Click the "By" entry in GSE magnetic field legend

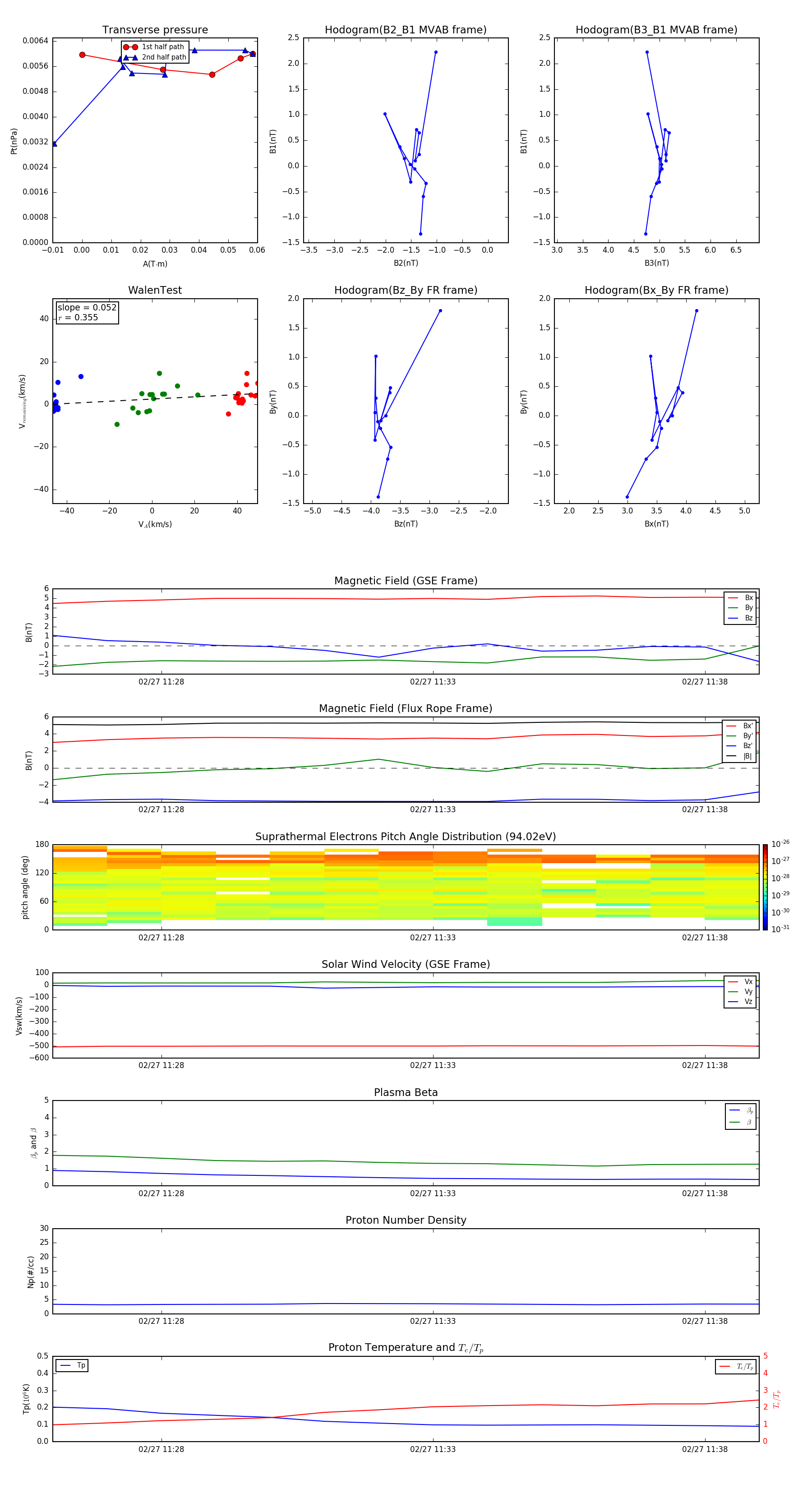[740, 607]
